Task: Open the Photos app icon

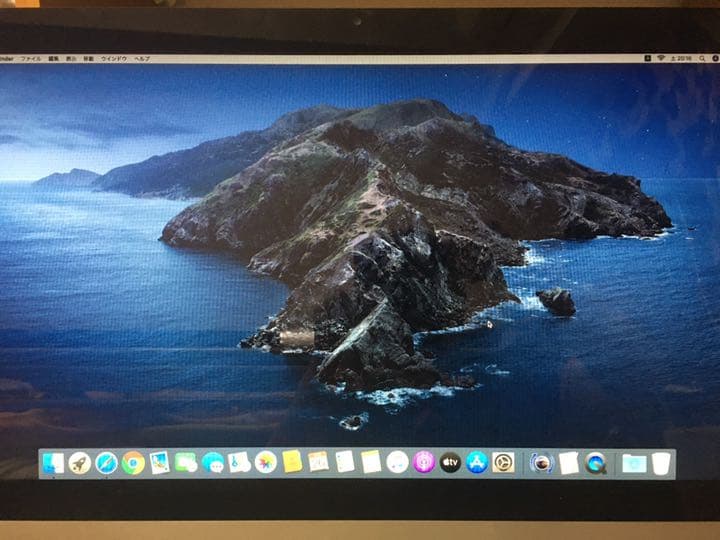Action: point(265,462)
